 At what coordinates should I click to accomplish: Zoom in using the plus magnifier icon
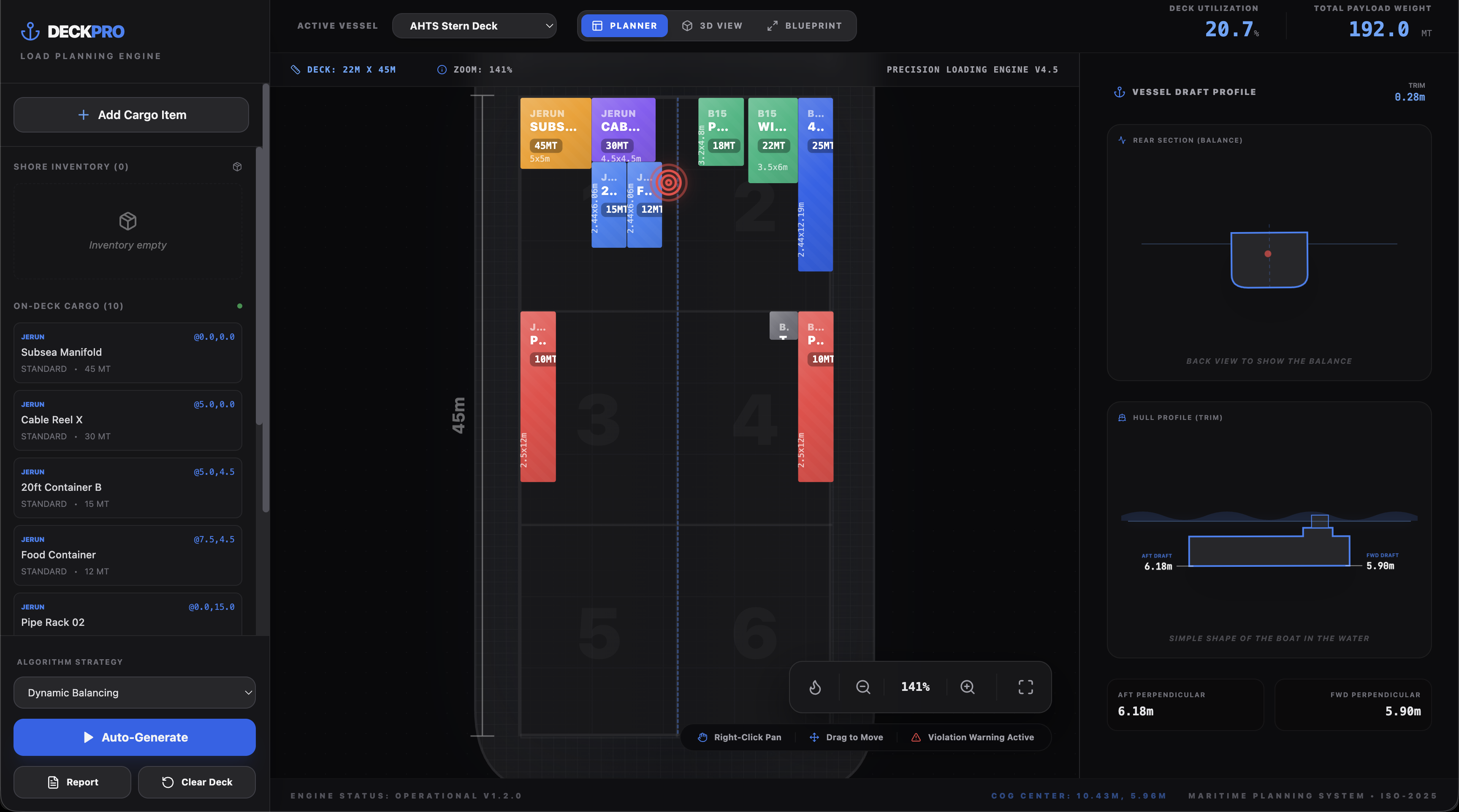coord(967,687)
